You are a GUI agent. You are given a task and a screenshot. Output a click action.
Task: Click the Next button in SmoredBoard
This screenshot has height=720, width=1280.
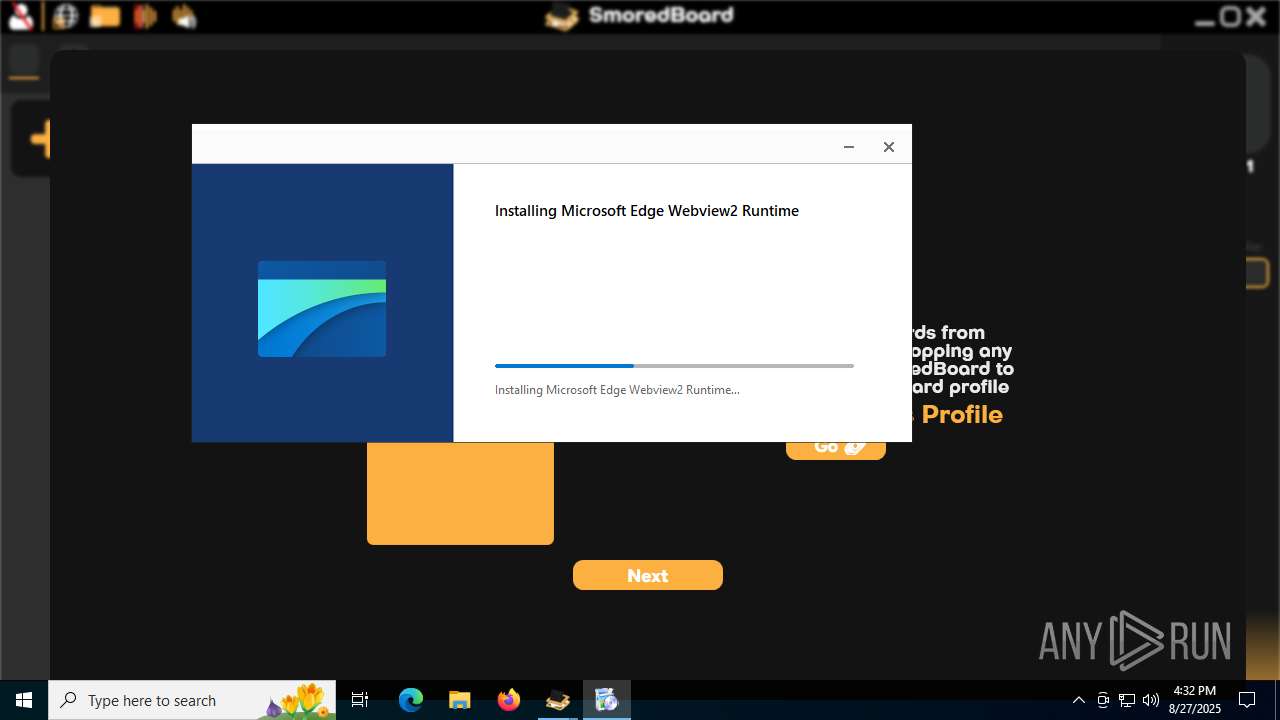648,575
